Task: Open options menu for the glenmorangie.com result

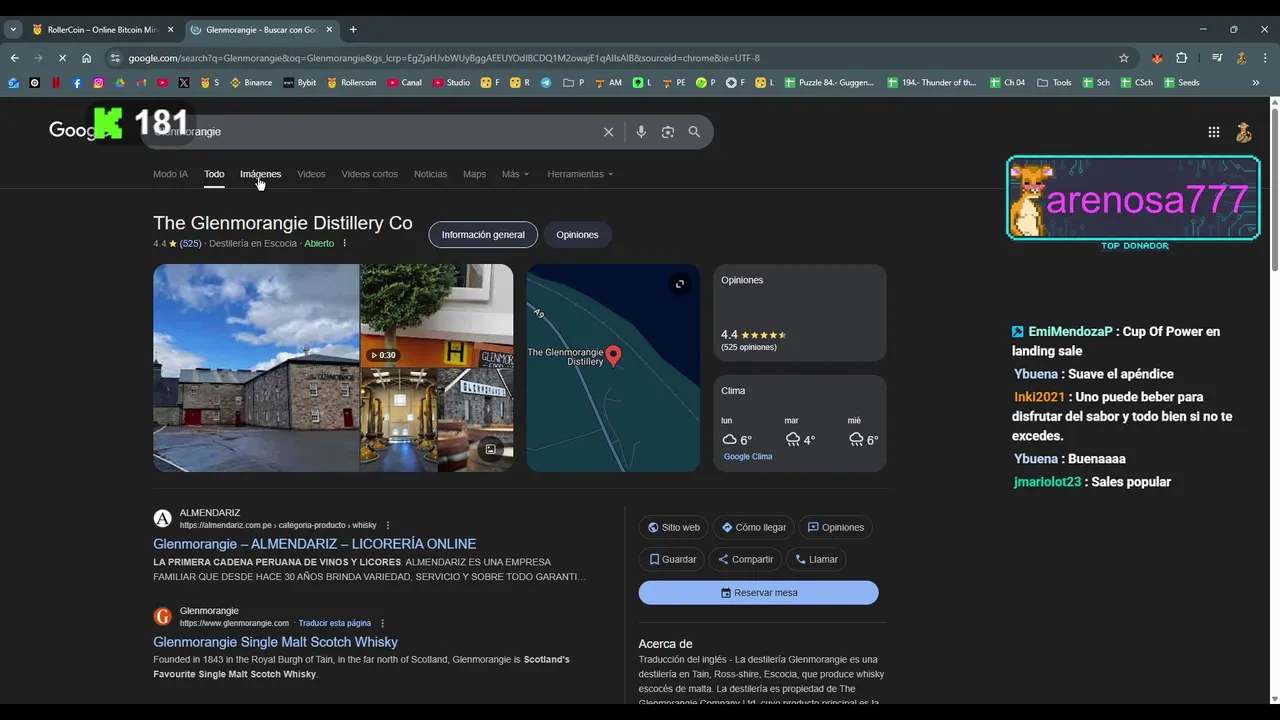Action: pyautogui.click(x=382, y=623)
